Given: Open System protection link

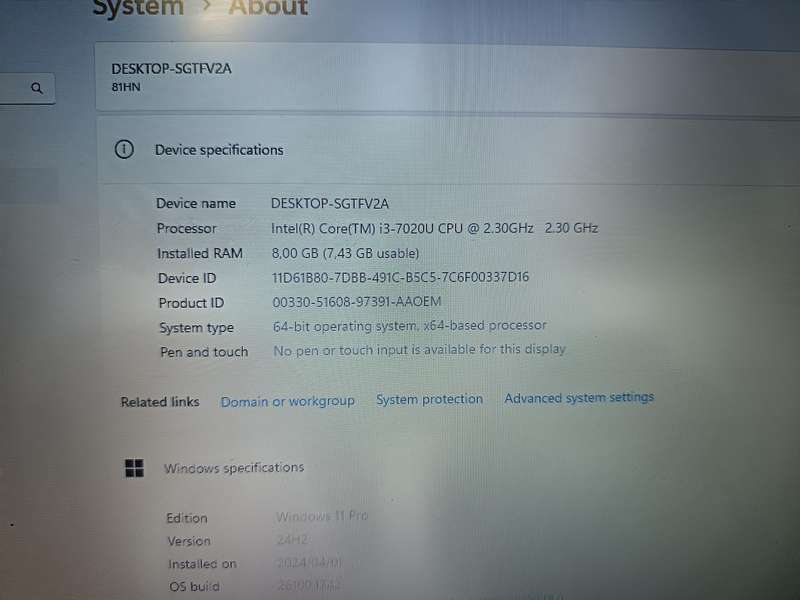Looking at the screenshot, I should [x=430, y=399].
